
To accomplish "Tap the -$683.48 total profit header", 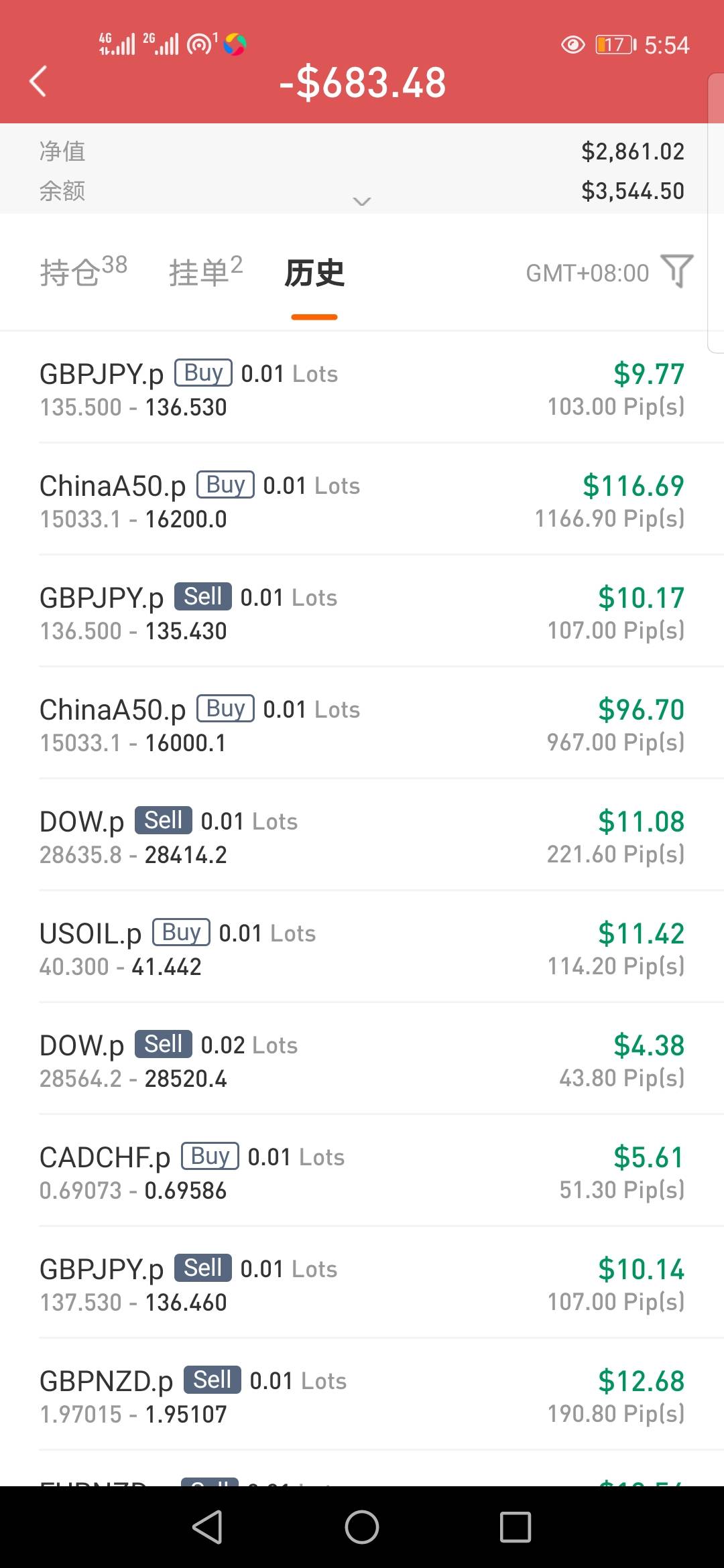I will (x=362, y=83).
